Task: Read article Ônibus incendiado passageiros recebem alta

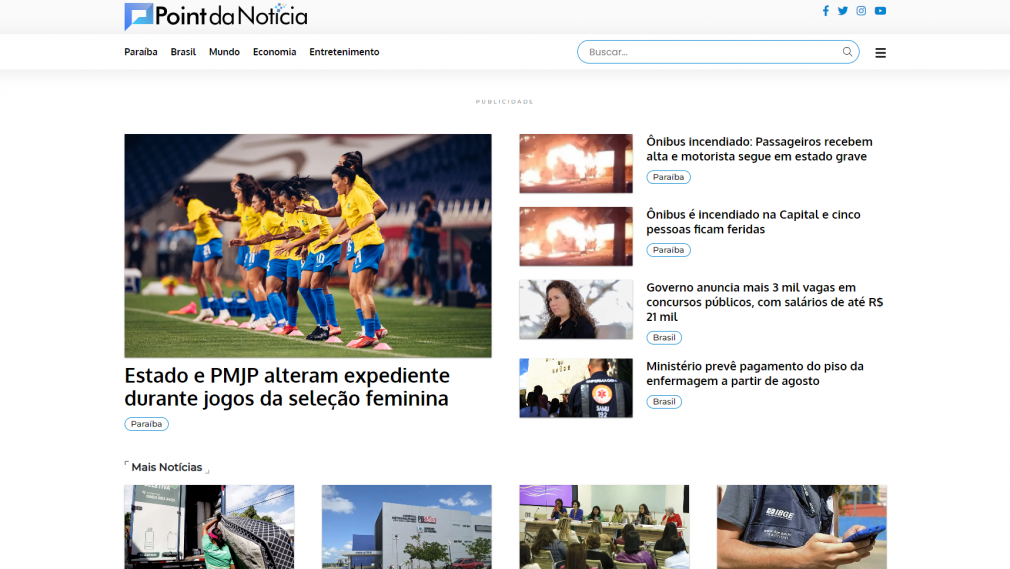Action: point(759,149)
